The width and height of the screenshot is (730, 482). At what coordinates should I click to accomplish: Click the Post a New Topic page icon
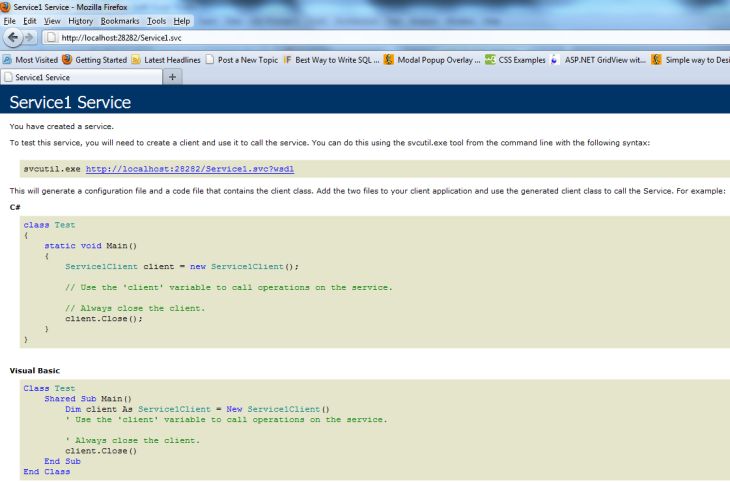click(210, 60)
